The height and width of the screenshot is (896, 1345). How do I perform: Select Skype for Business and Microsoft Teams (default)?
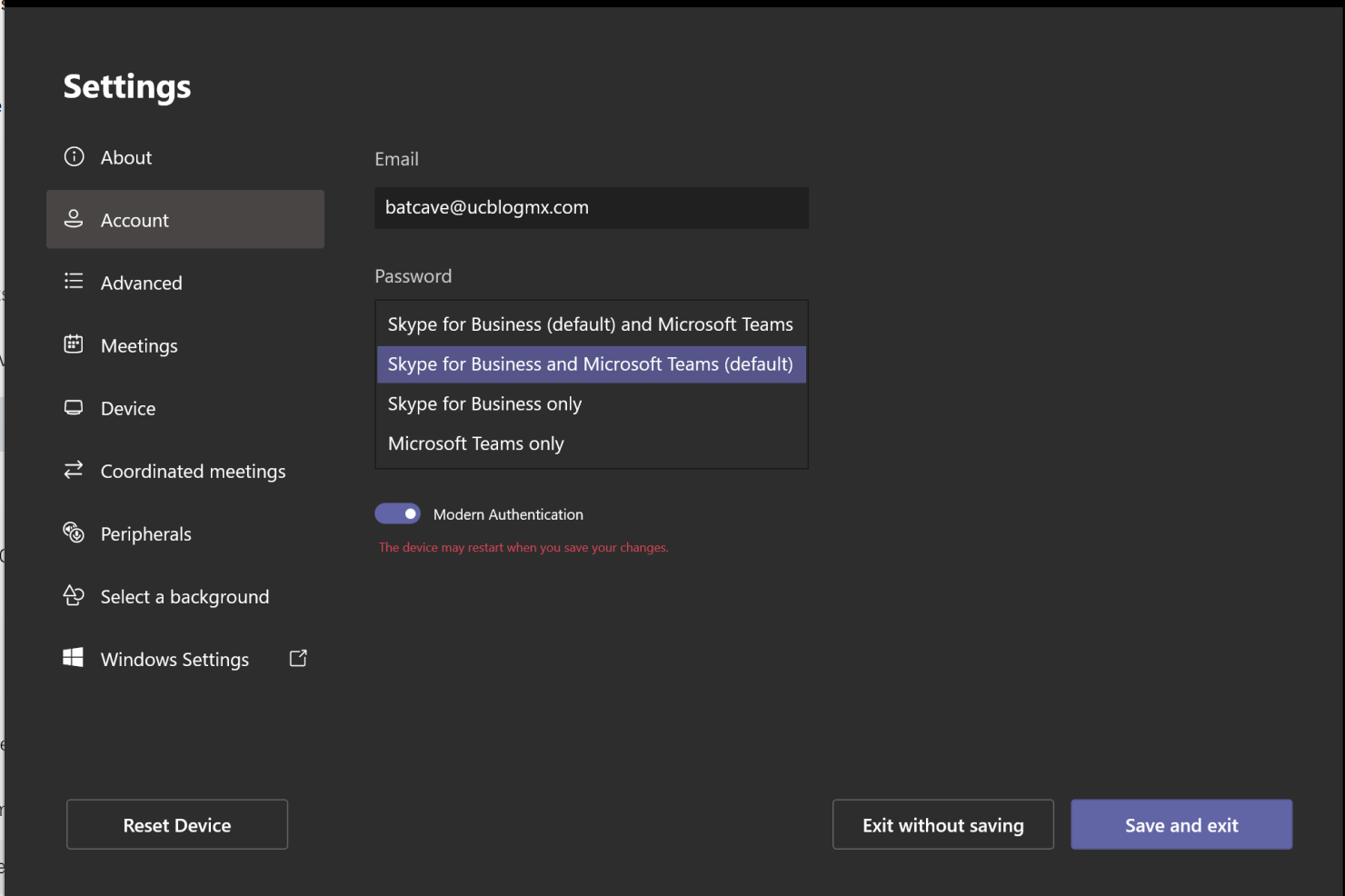click(591, 364)
